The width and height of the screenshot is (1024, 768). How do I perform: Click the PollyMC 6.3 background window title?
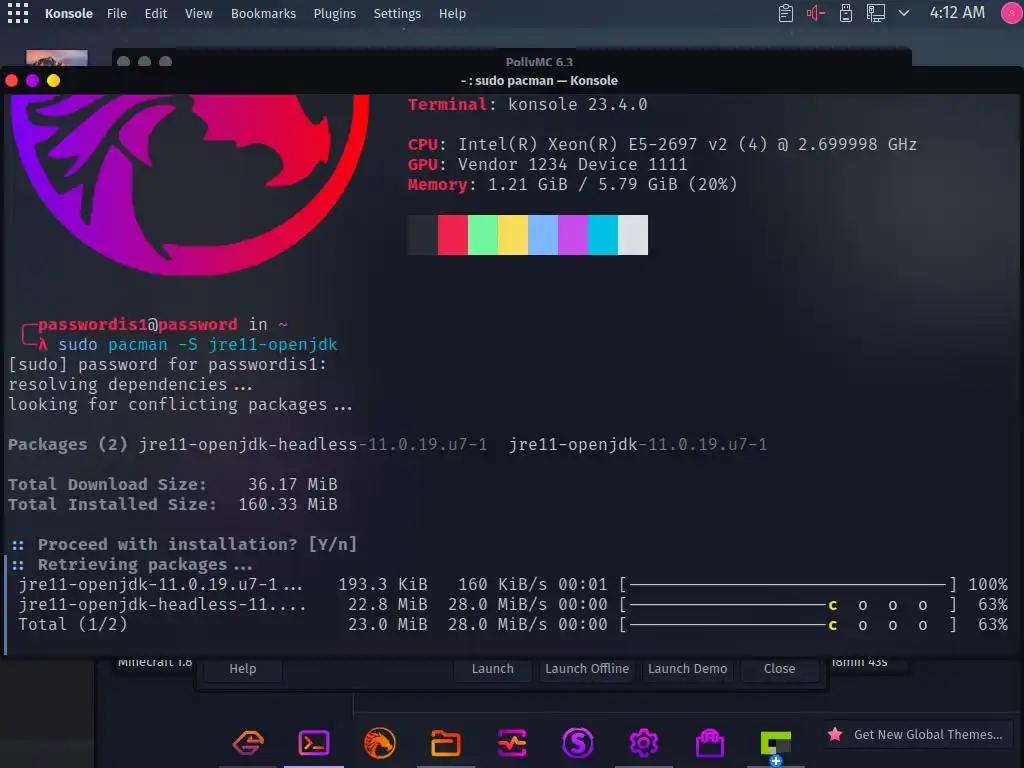click(x=539, y=61)
